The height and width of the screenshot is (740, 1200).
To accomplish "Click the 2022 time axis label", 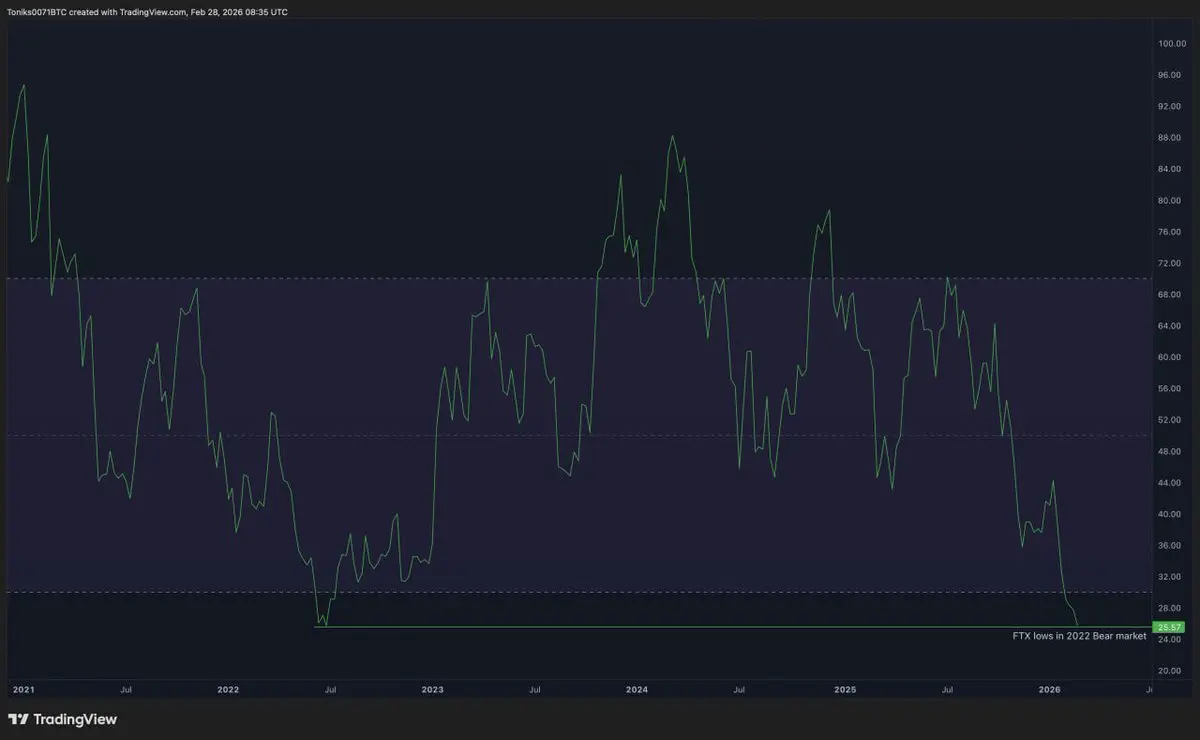I will coord(228,689).
